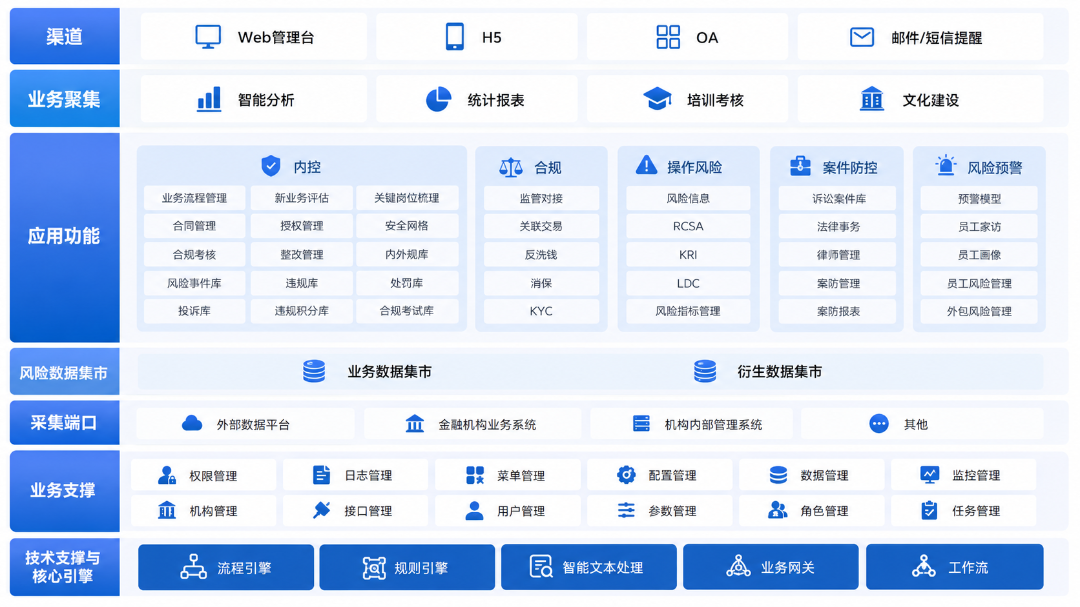
Task: Select the 业务支撑 row header
Action: coord(65,491)
